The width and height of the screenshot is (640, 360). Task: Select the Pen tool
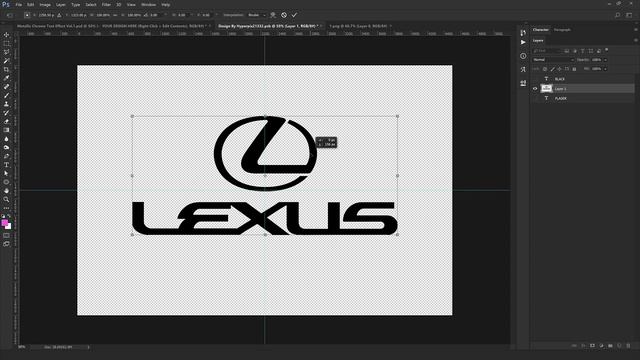tap(6, 156)
